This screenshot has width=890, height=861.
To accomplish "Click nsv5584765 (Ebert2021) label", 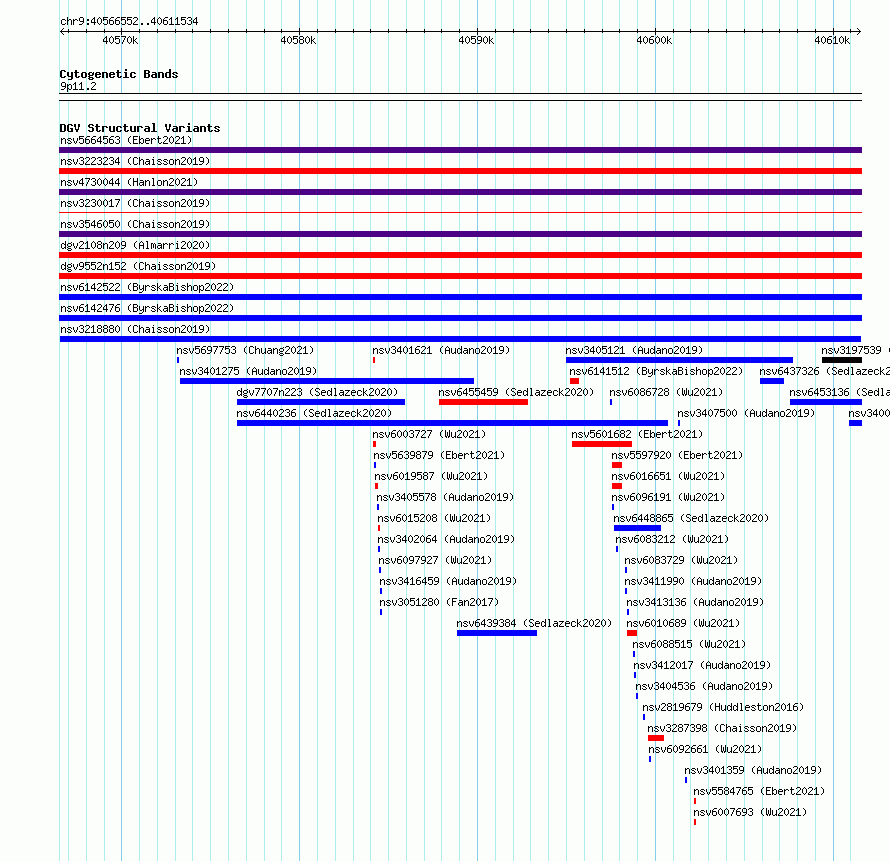I will click(759, 791).
